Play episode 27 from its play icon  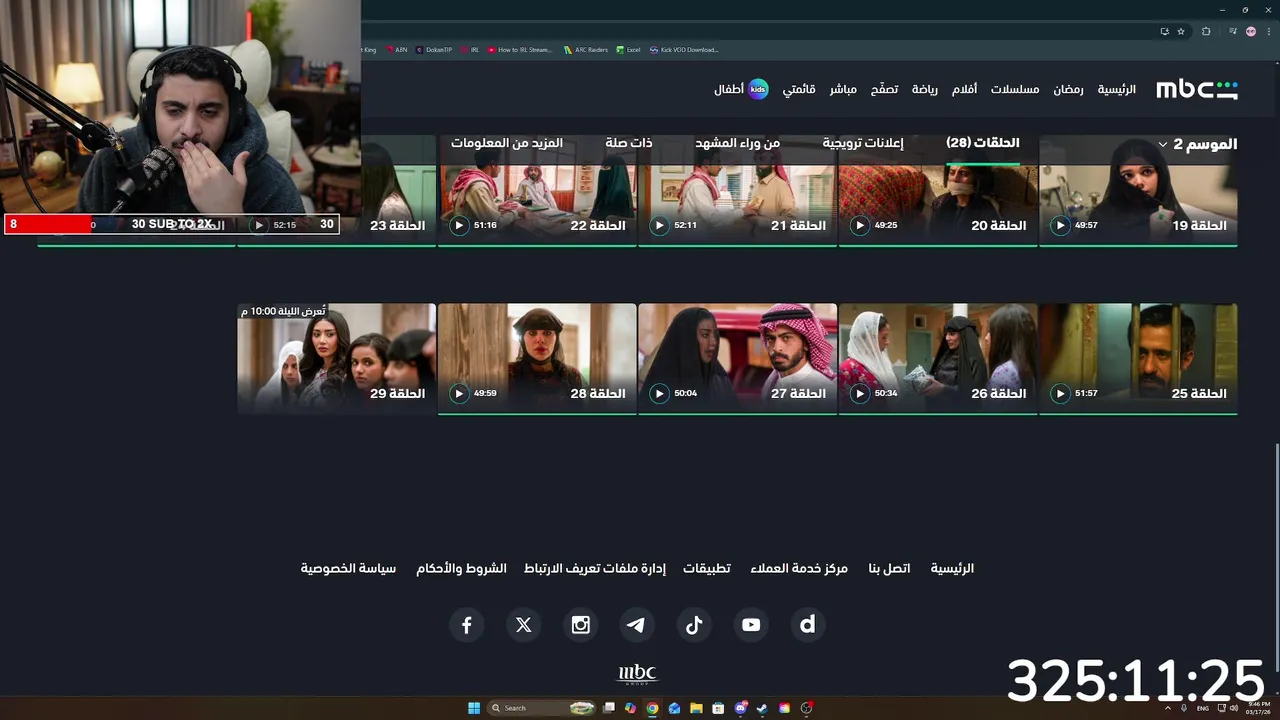pyautogui.click(x=659, y=393)
